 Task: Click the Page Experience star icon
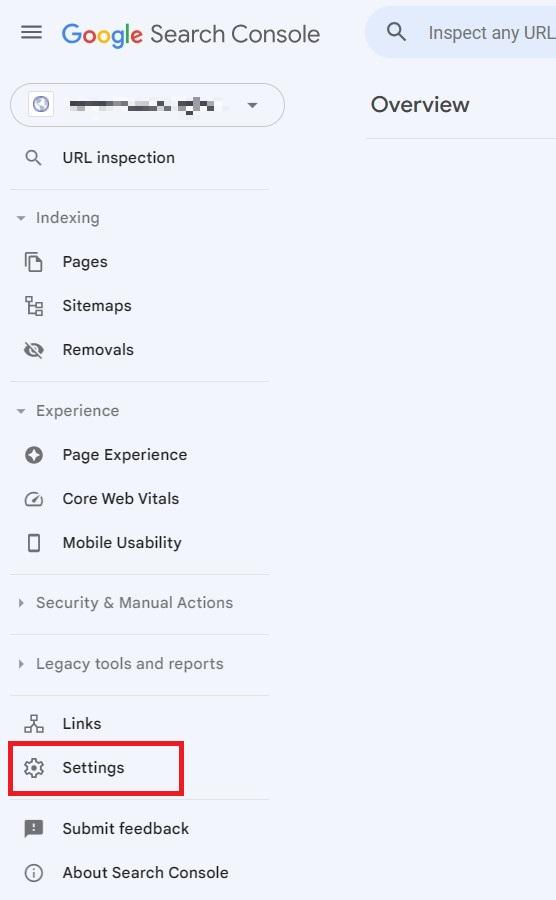[34, 455]
